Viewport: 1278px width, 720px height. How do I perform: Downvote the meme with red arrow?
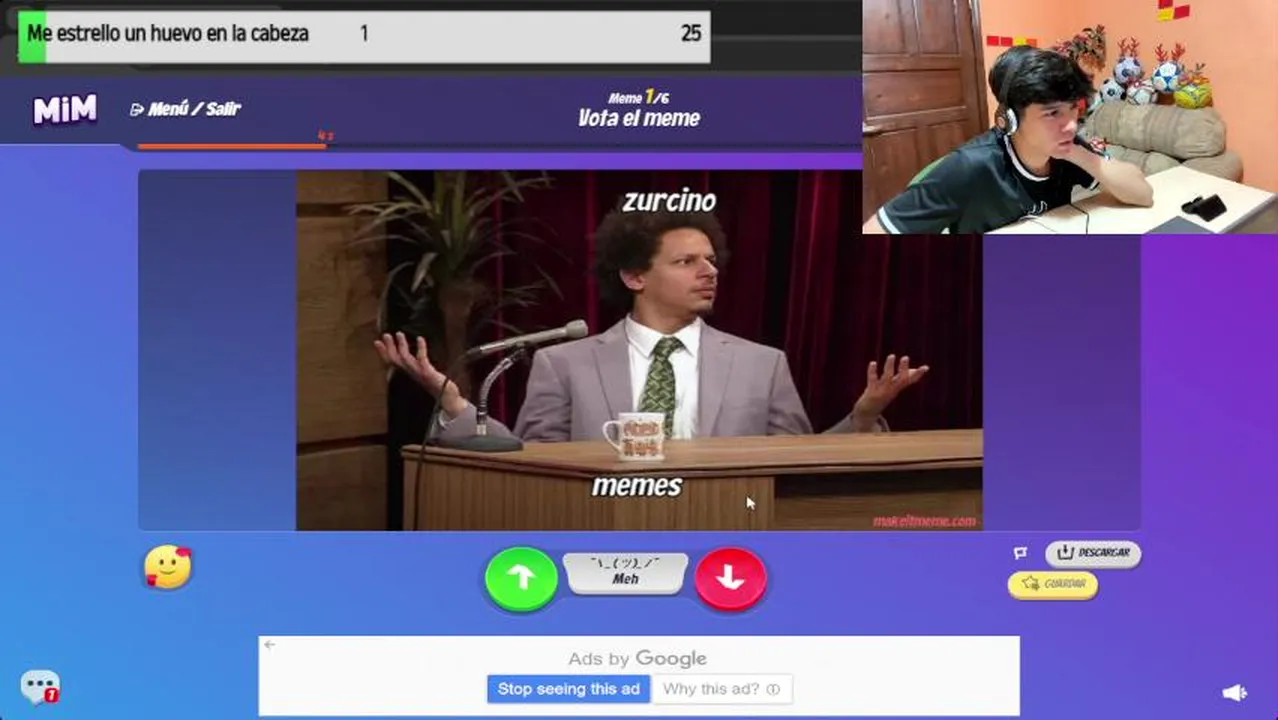[730, 578]
